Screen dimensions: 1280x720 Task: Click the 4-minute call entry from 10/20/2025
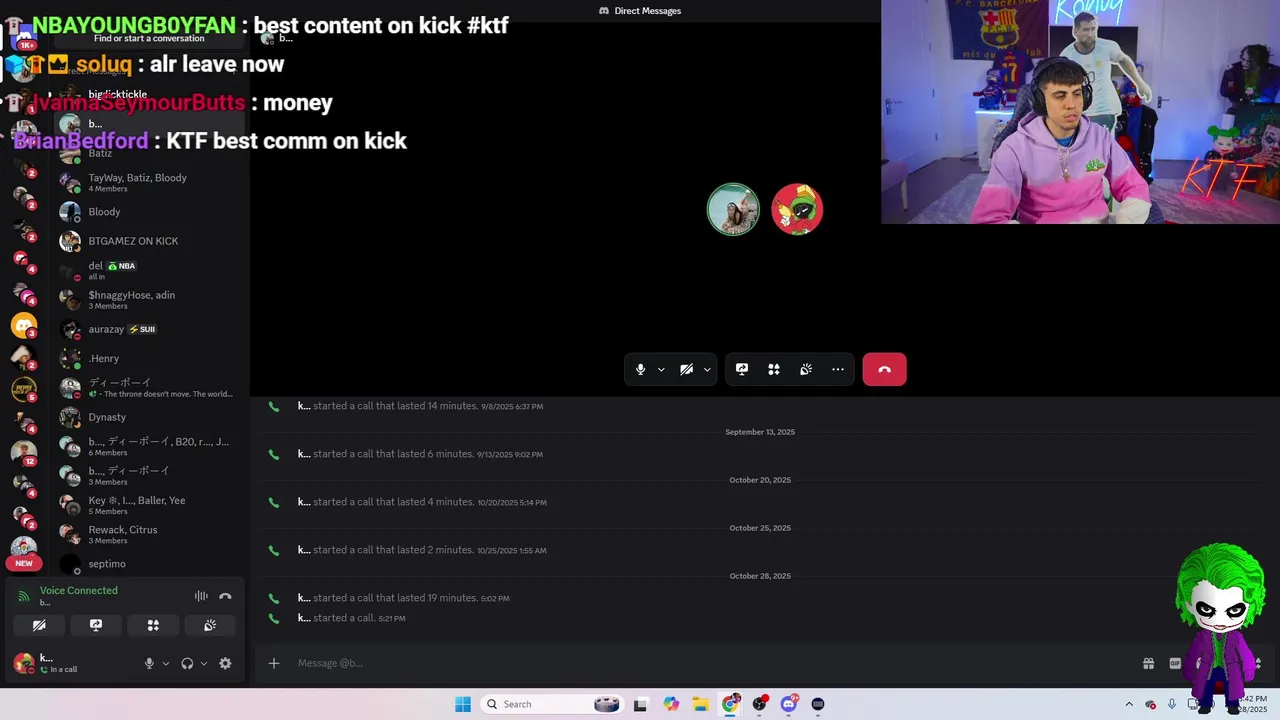click(422, 502)
